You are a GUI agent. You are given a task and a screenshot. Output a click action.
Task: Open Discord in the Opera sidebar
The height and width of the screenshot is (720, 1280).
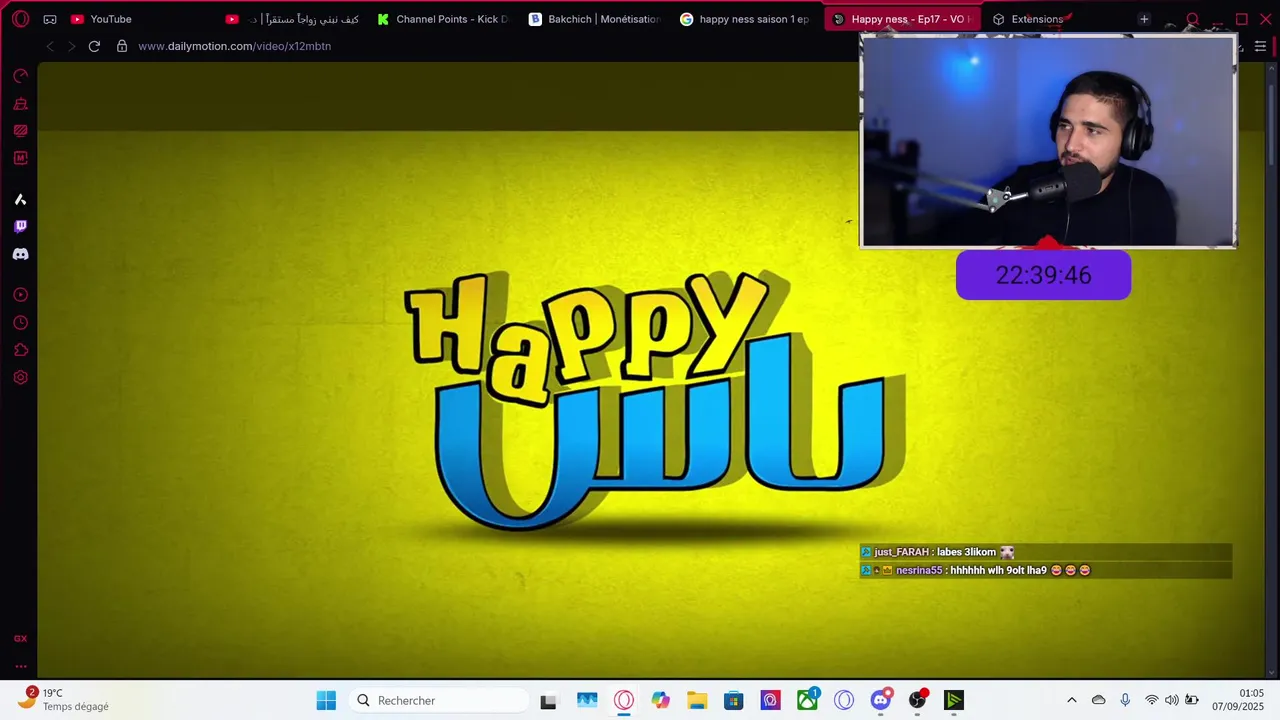(20, 254)
